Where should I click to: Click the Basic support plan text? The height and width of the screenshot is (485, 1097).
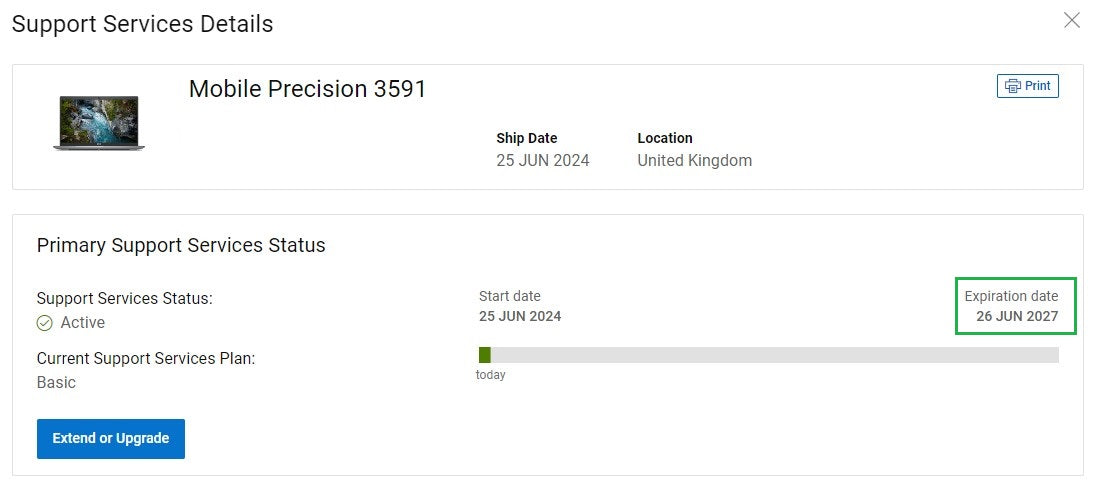(56, 383)
